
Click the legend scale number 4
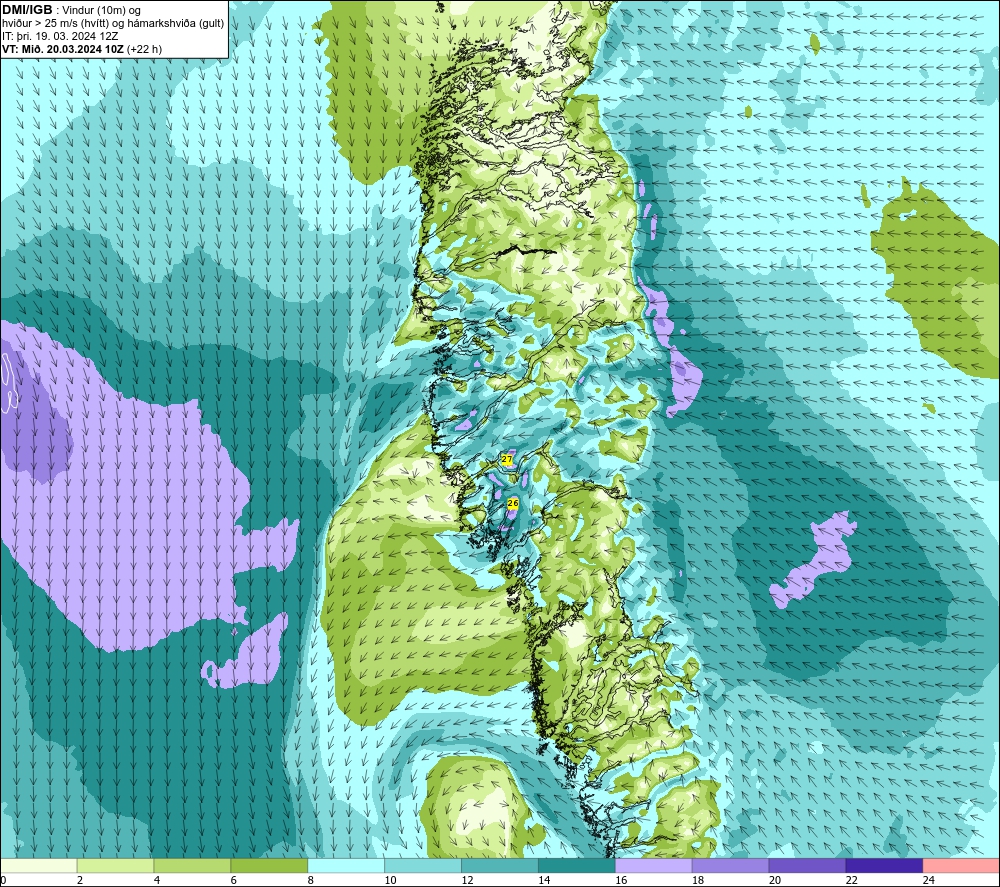[x=157, y=880]
